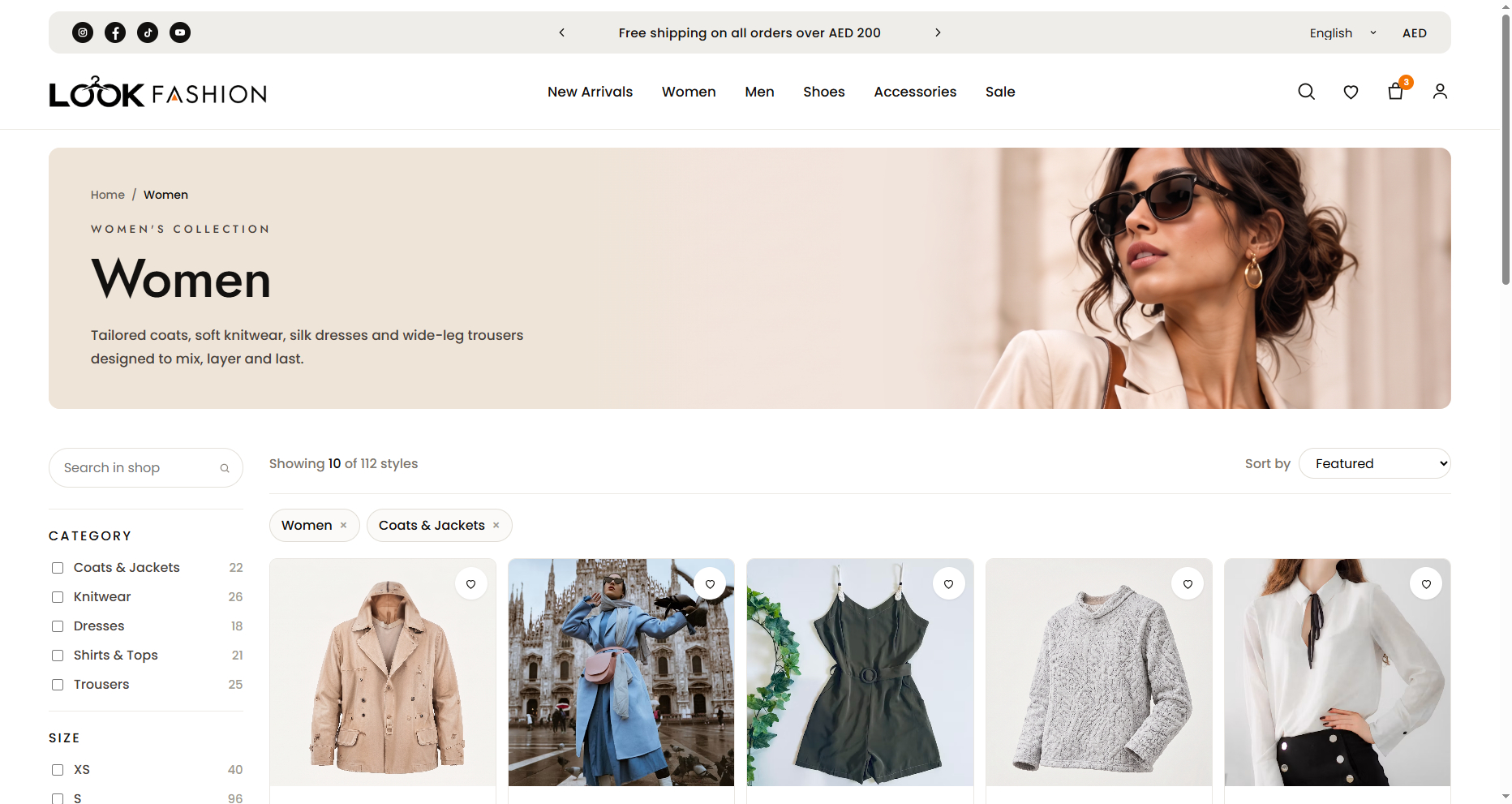Favorite the white blouse product

(x=1426, y=584)
